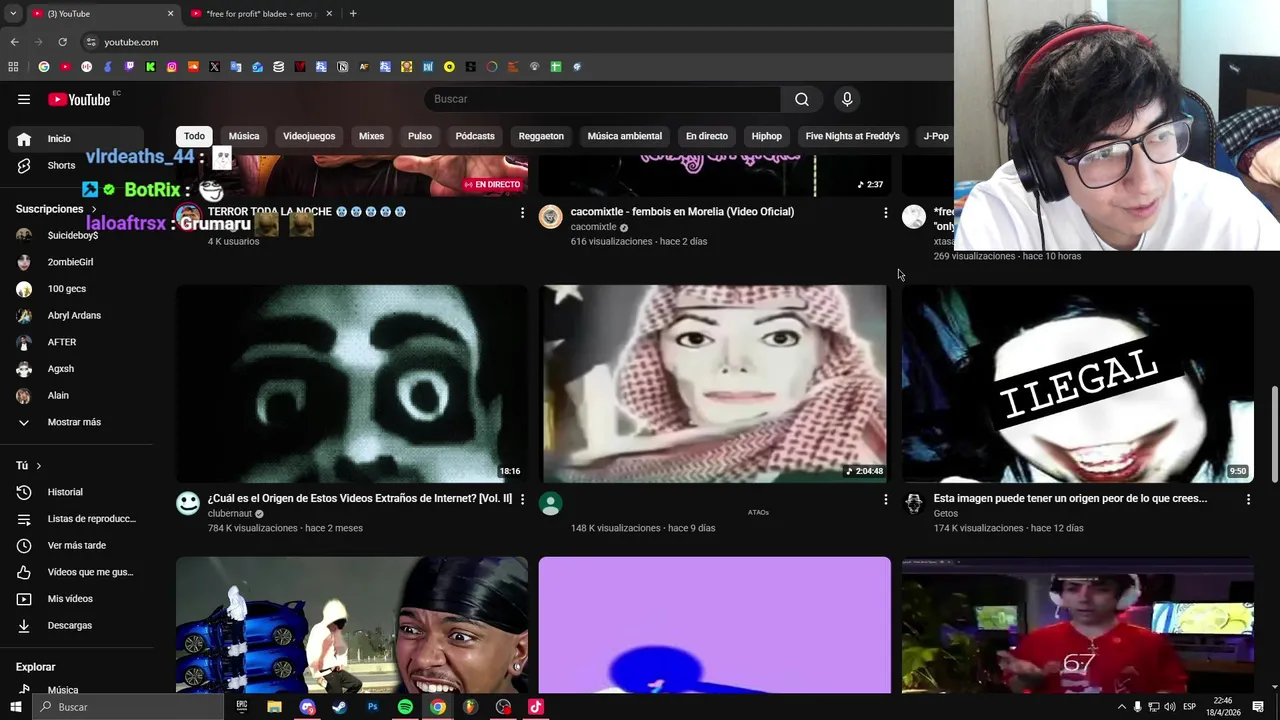Image resolution: width=1280 pixels, height=720 pixels.
Task: Open Spotify from the taskbar
Action: tap(405, 707)
